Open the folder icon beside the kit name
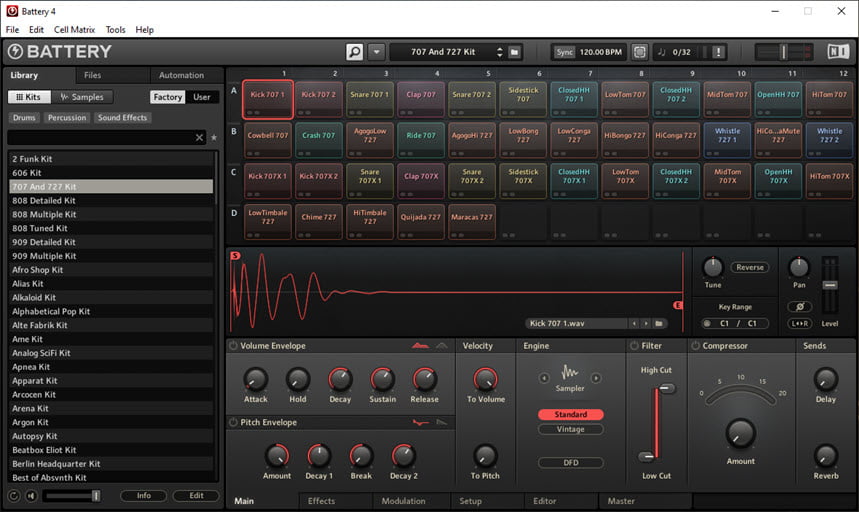859x512 pixels. (514, 52)
